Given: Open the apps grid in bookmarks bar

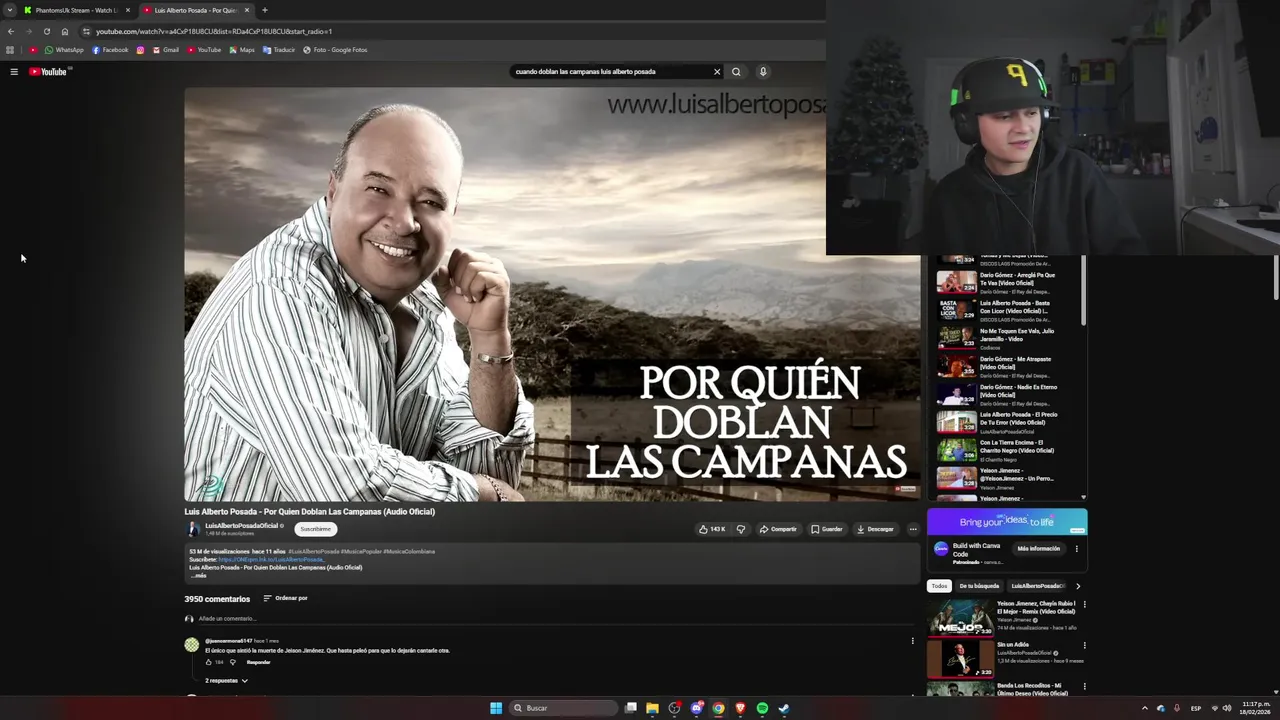Looking at the screenshot, I should (x=10, y=50).
